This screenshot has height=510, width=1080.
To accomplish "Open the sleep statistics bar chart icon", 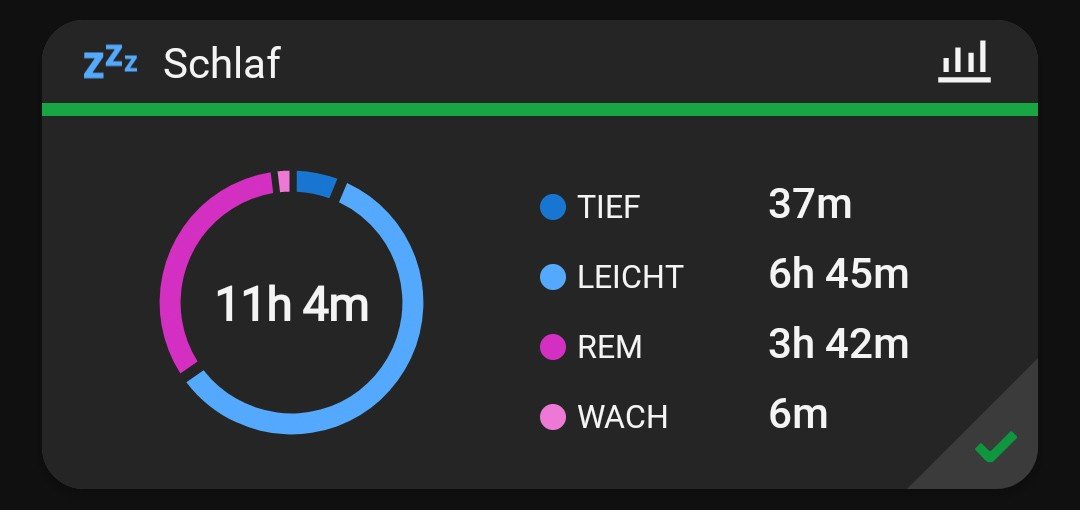I will (964, 62).
